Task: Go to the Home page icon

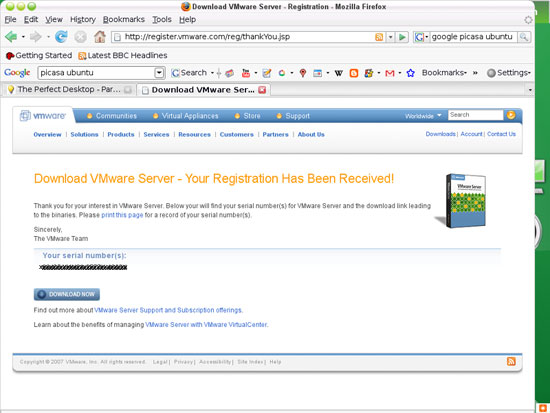Action: 100,36
